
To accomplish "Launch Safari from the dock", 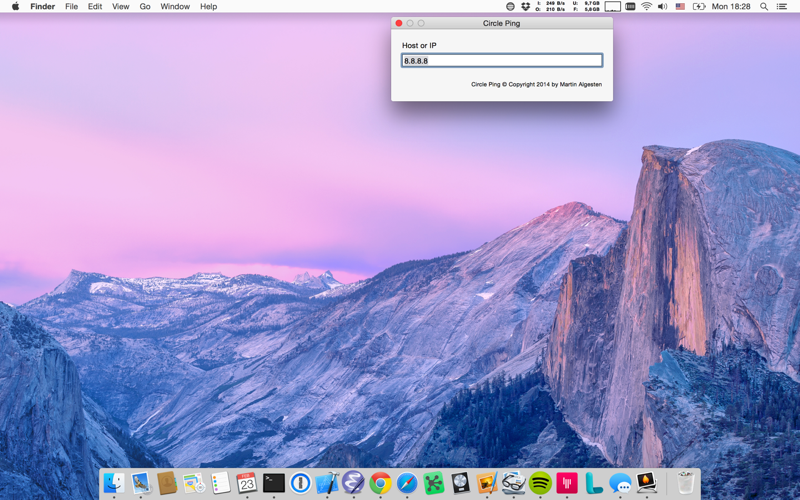I will pos(407,483).
